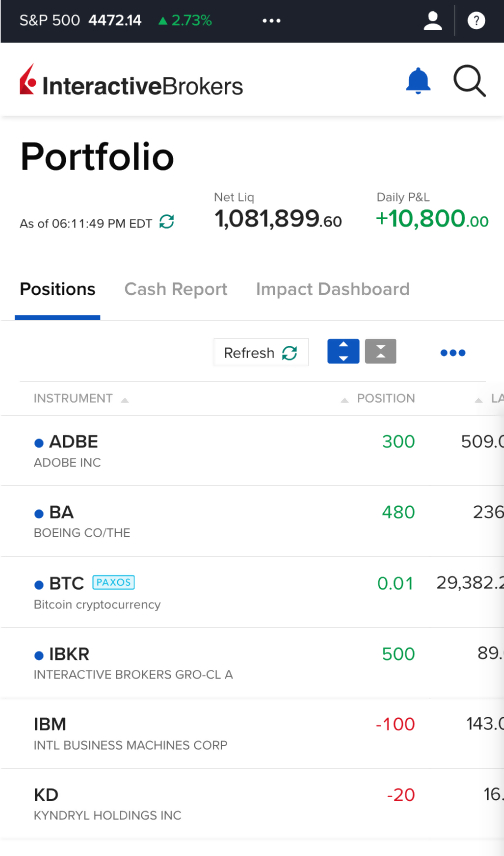Open the search magnifier icon
This screenshot has width=504, height=856.
click(x=469, y=81)
